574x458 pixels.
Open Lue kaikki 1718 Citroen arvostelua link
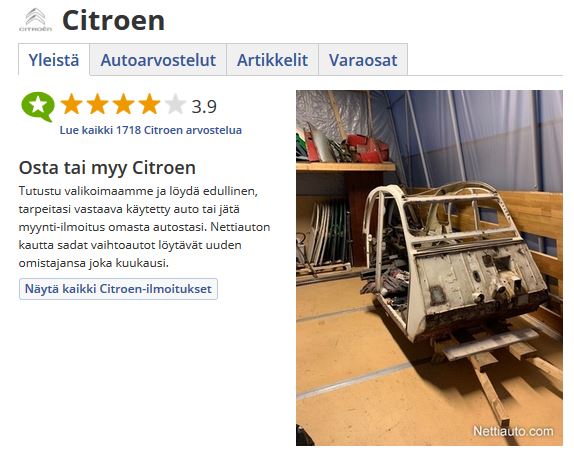pyautogui.click(x=150, y=130)
